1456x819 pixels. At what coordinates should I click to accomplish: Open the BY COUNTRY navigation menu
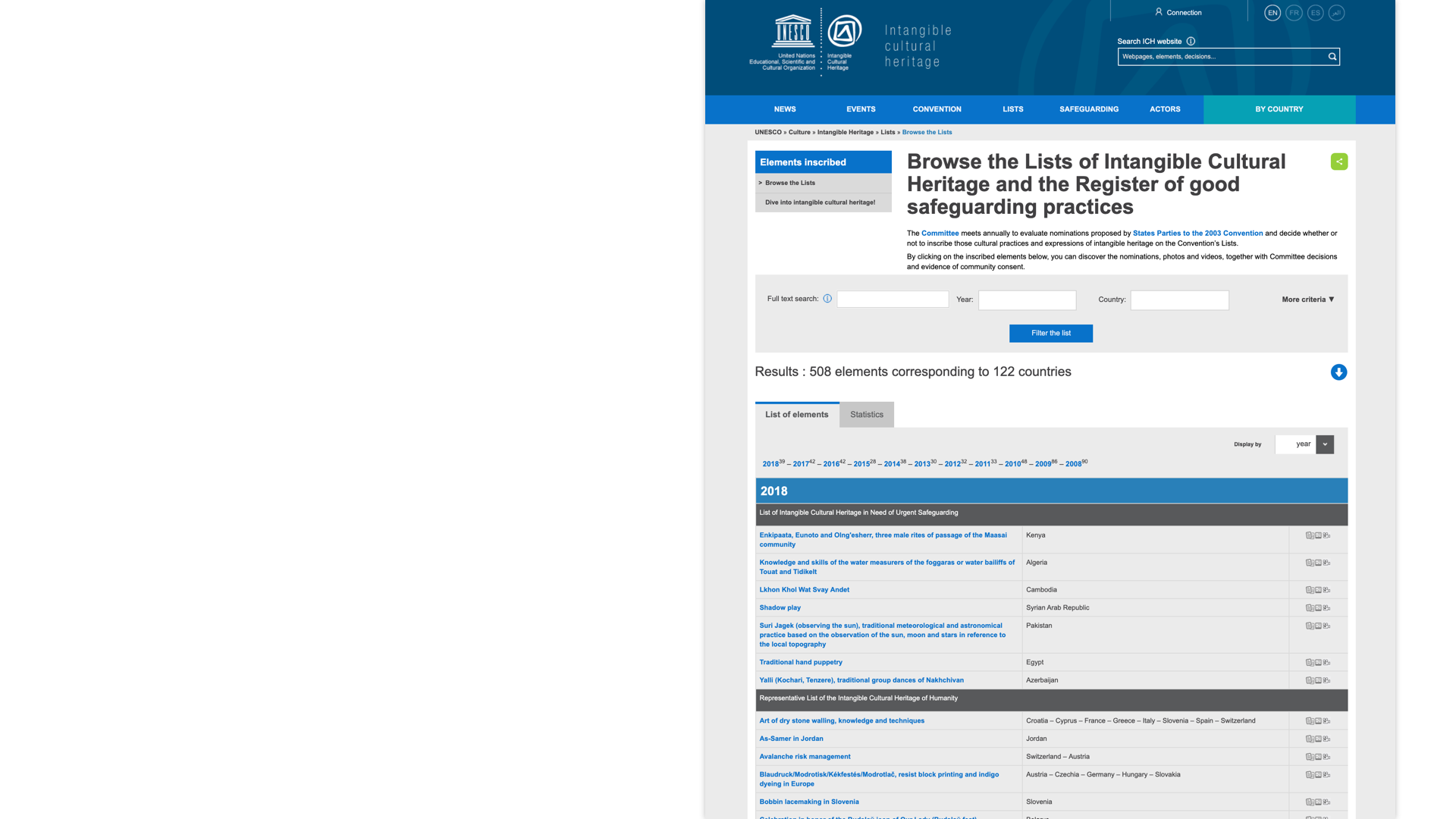coord(1279,109)
